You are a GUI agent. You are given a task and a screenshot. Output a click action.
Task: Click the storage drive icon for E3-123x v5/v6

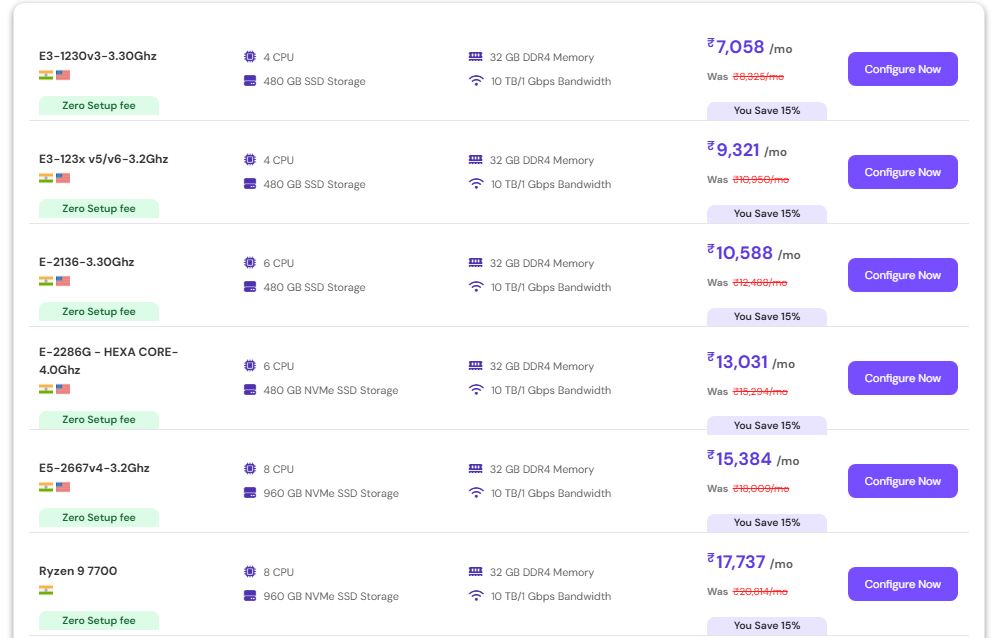(250, 184)
